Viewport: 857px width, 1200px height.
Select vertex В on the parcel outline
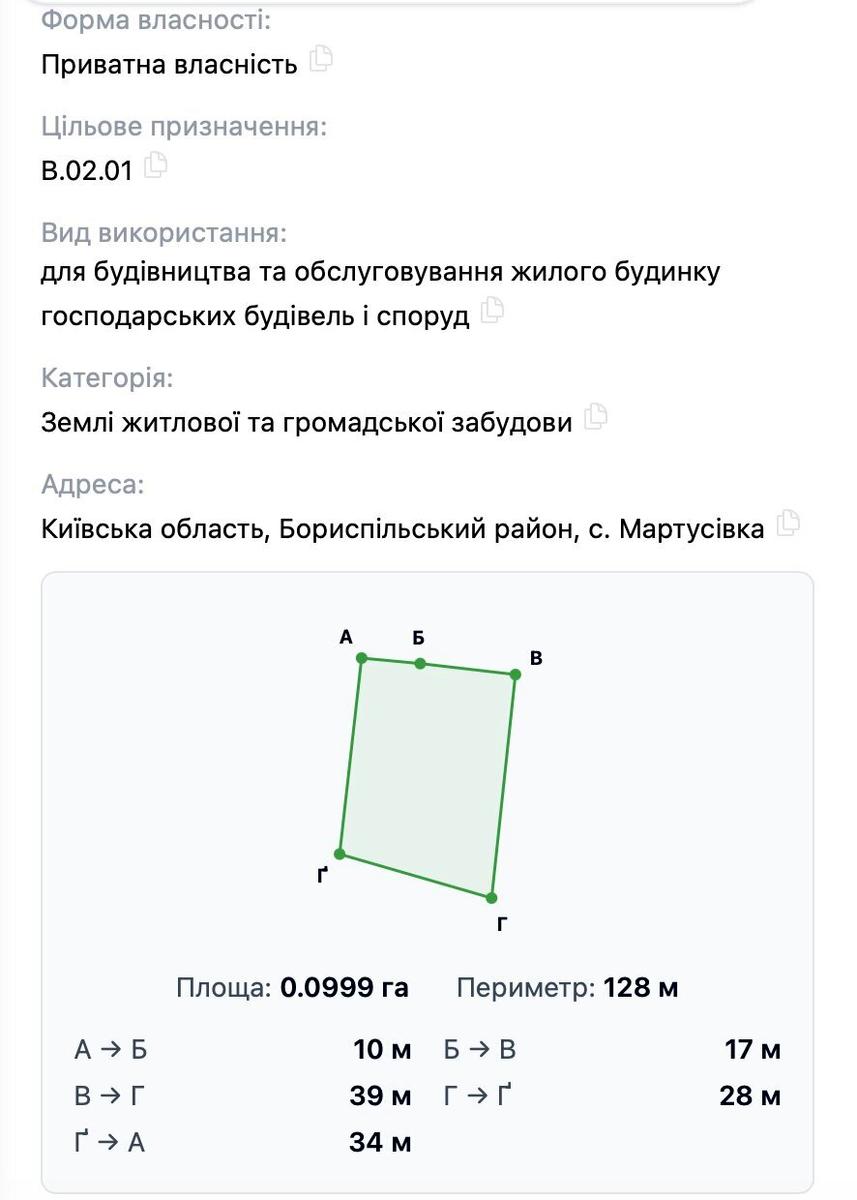coord(516,674)
